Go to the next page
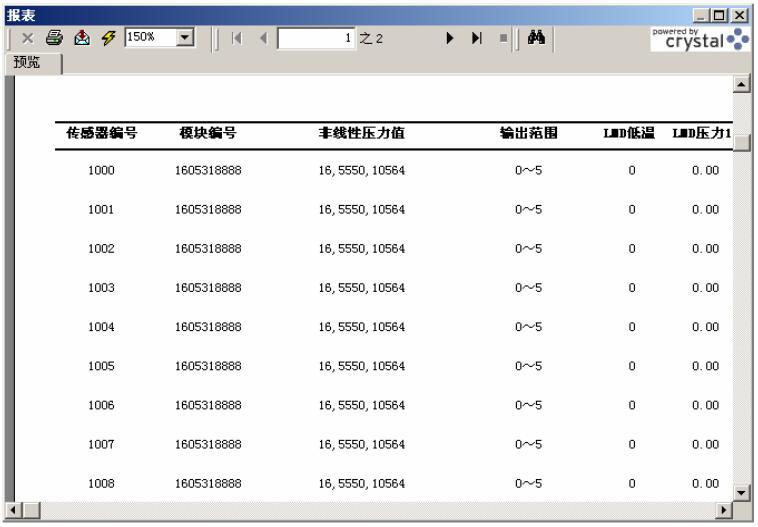The image size is (758, 527). pyautogui.click(x=450, y=38)
